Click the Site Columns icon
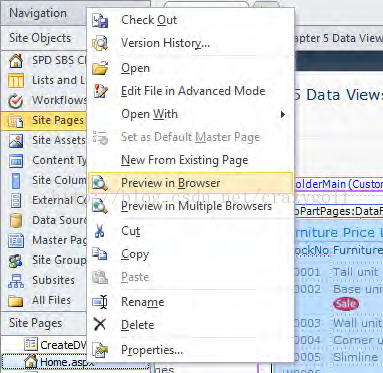 tap(16, 180)
